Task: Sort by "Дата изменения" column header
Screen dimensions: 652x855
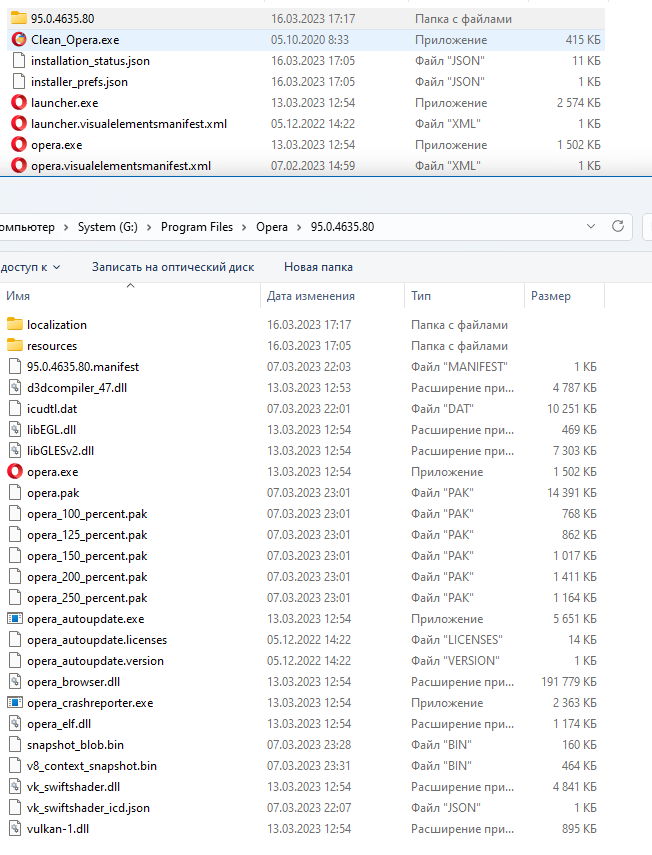Action: (310, 297)
